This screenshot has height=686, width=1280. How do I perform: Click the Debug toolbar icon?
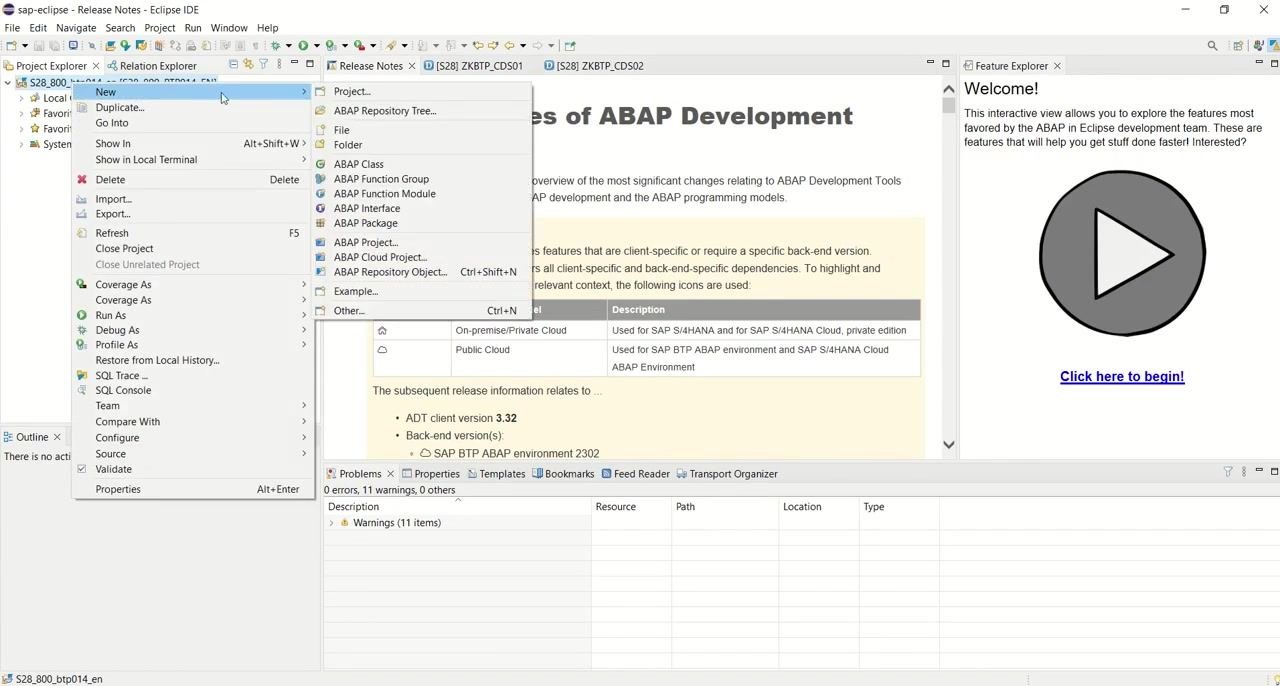click(275, 45)
